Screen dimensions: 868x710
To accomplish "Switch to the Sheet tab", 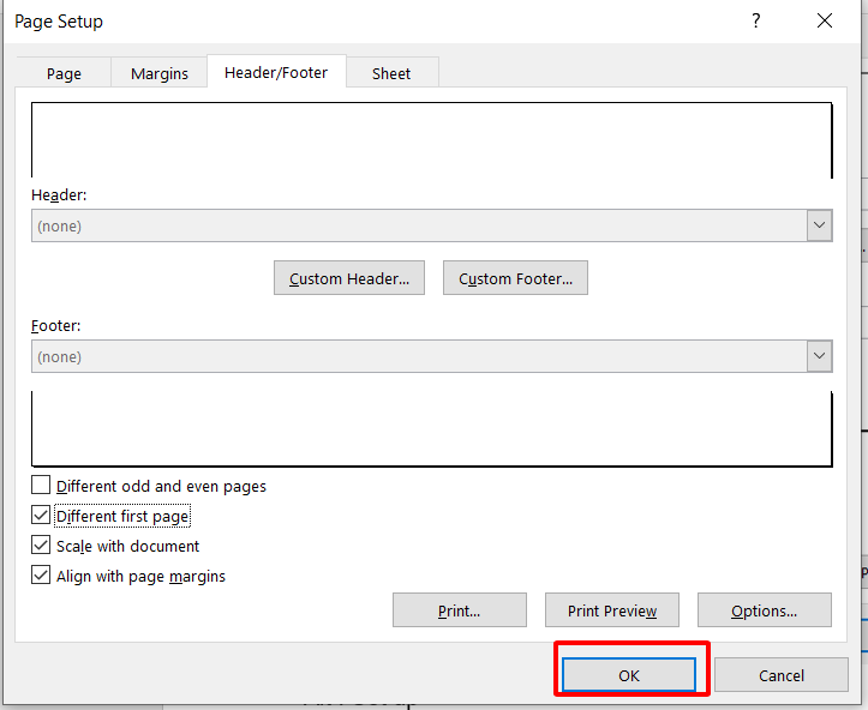I will tap(391, 72).
